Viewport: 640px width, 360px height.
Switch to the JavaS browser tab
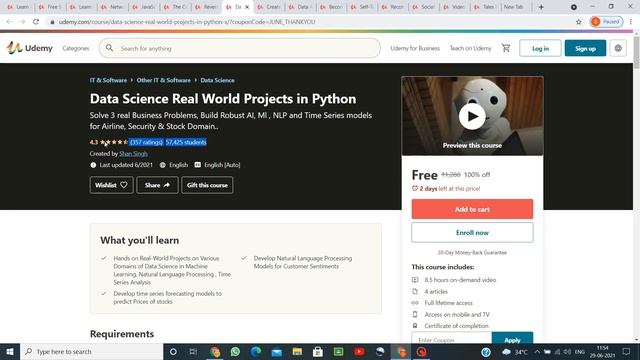point(144,7)
